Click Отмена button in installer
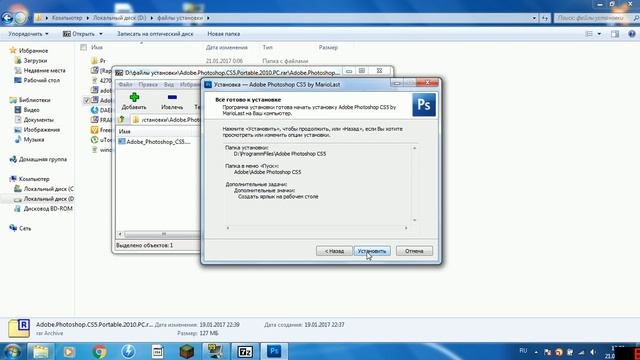 (x=414, y=251)
